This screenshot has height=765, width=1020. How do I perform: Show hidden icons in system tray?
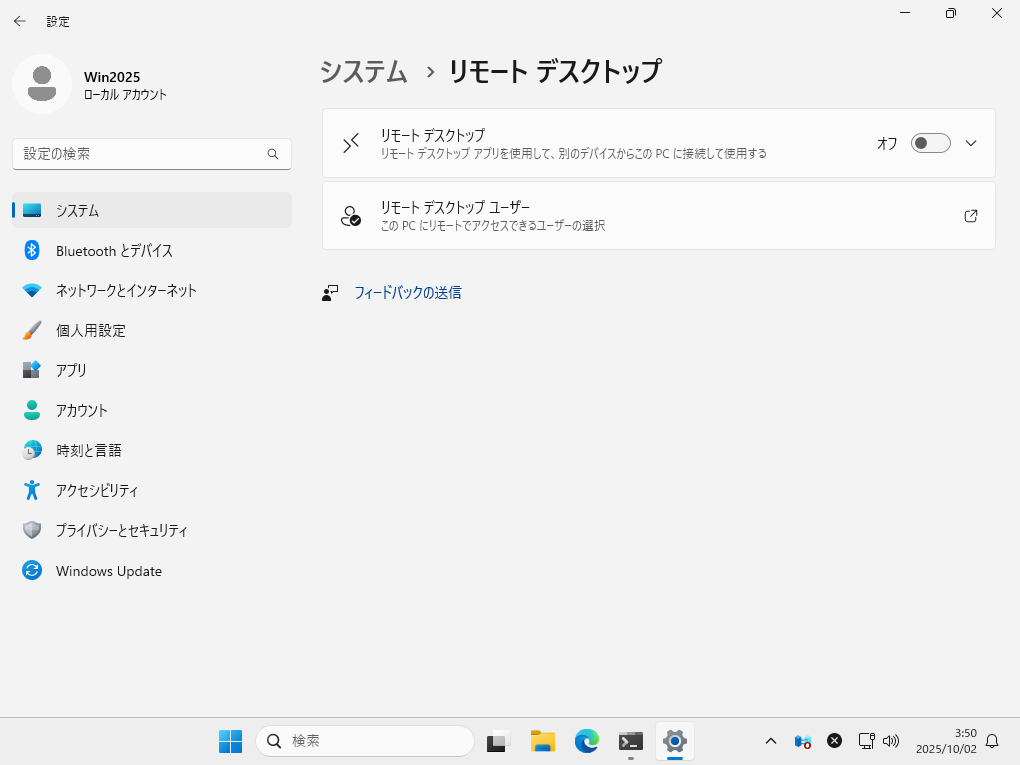(x=770, y=741)
